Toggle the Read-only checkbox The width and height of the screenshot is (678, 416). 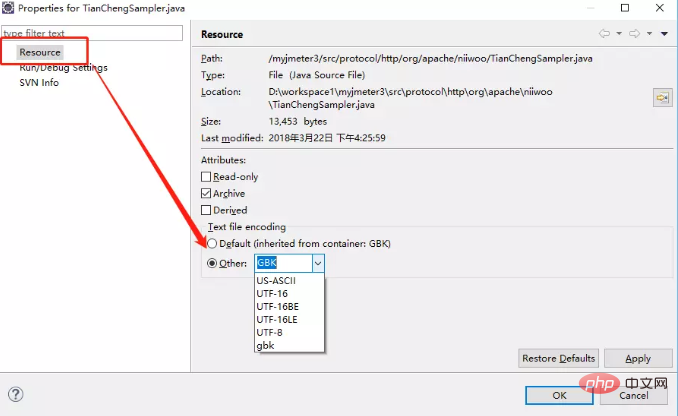[206, 177]
